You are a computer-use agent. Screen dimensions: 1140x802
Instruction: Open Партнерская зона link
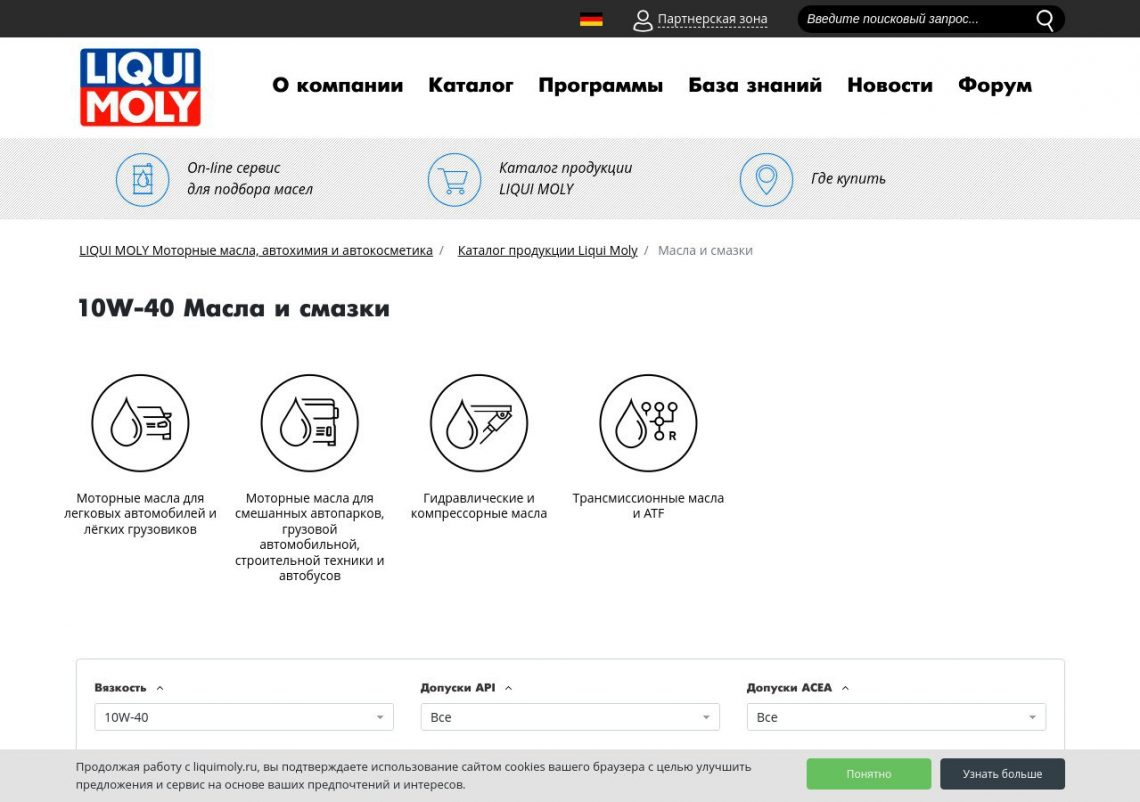[x=712, y=19]
